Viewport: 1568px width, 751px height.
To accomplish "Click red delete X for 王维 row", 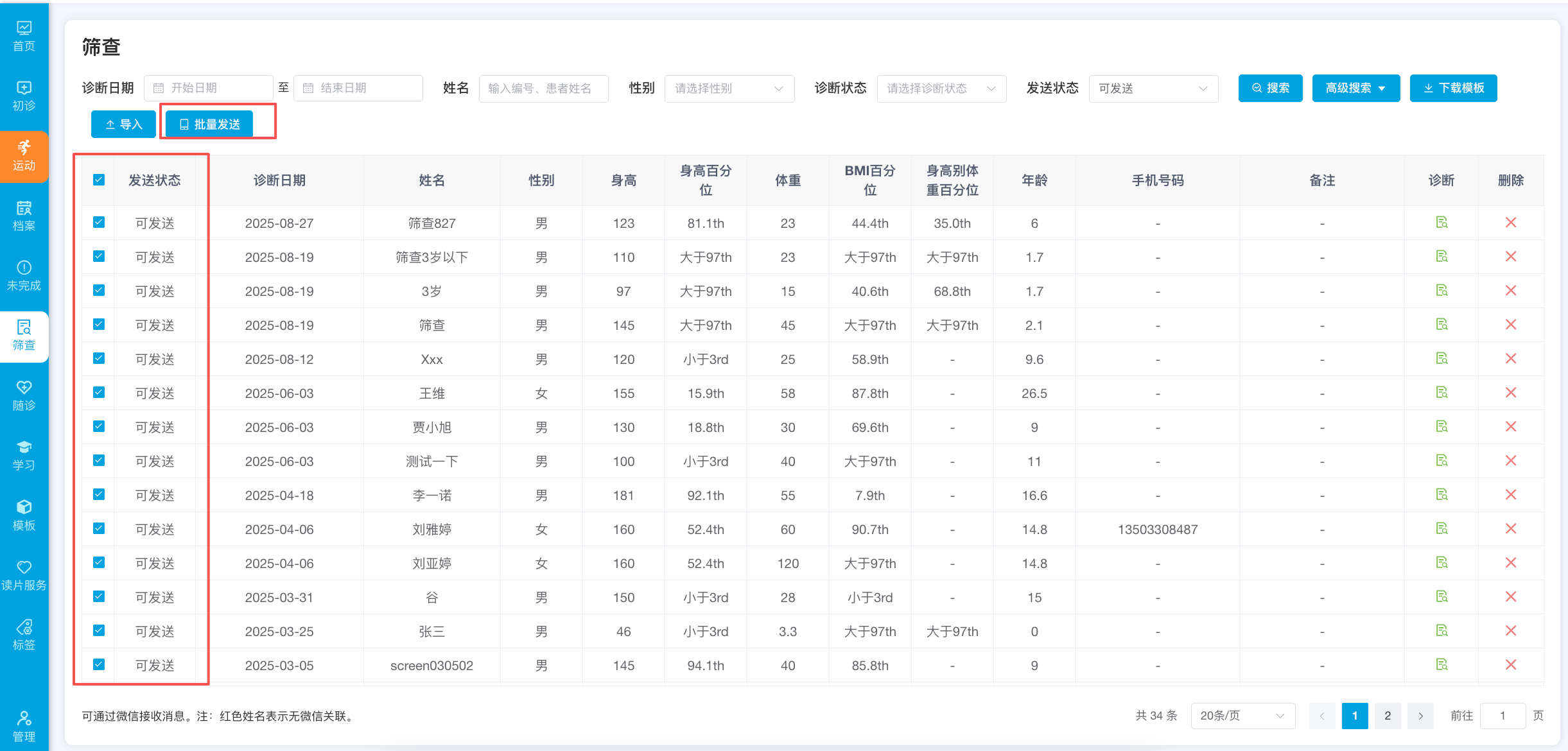I will (x=1510, y=393).
